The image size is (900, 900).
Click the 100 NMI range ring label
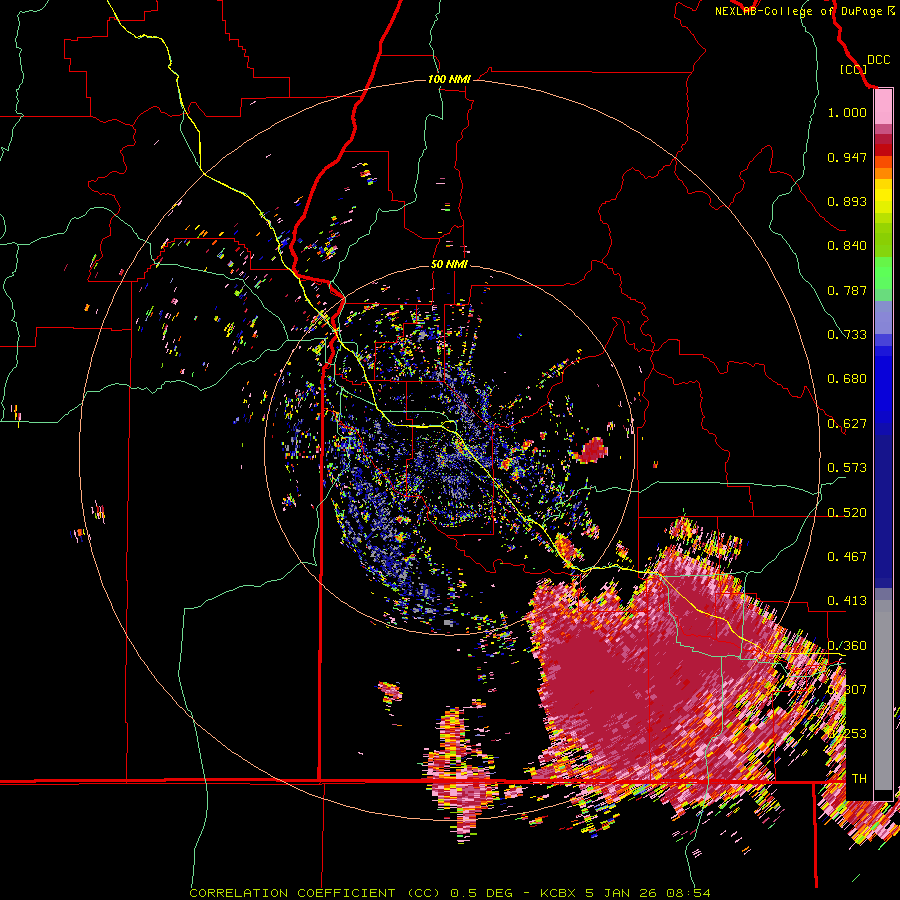point(449,79)
